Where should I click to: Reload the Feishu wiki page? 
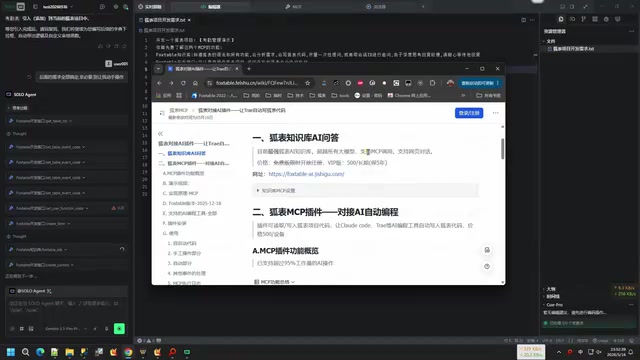[x=183, y=83]
